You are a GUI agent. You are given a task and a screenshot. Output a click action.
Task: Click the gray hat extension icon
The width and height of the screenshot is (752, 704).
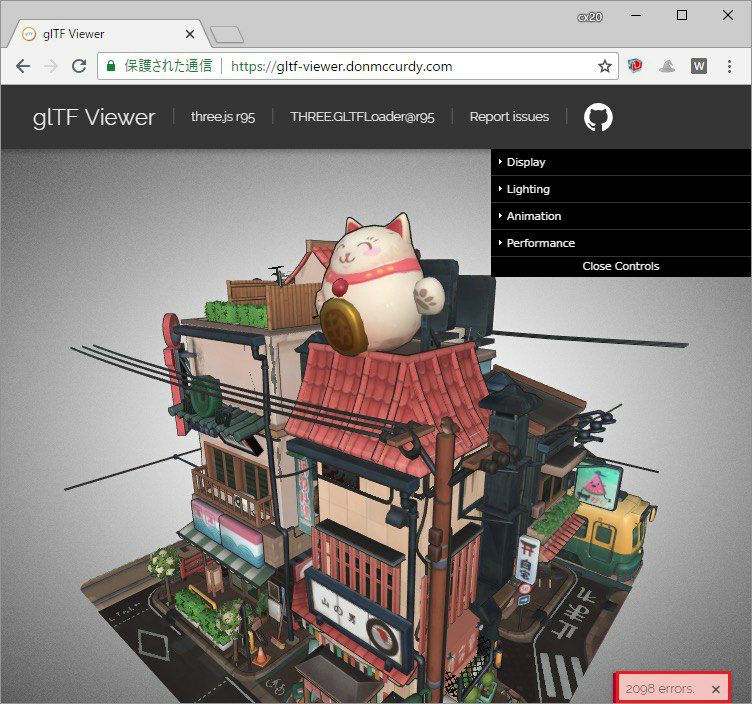coord(667,66)
